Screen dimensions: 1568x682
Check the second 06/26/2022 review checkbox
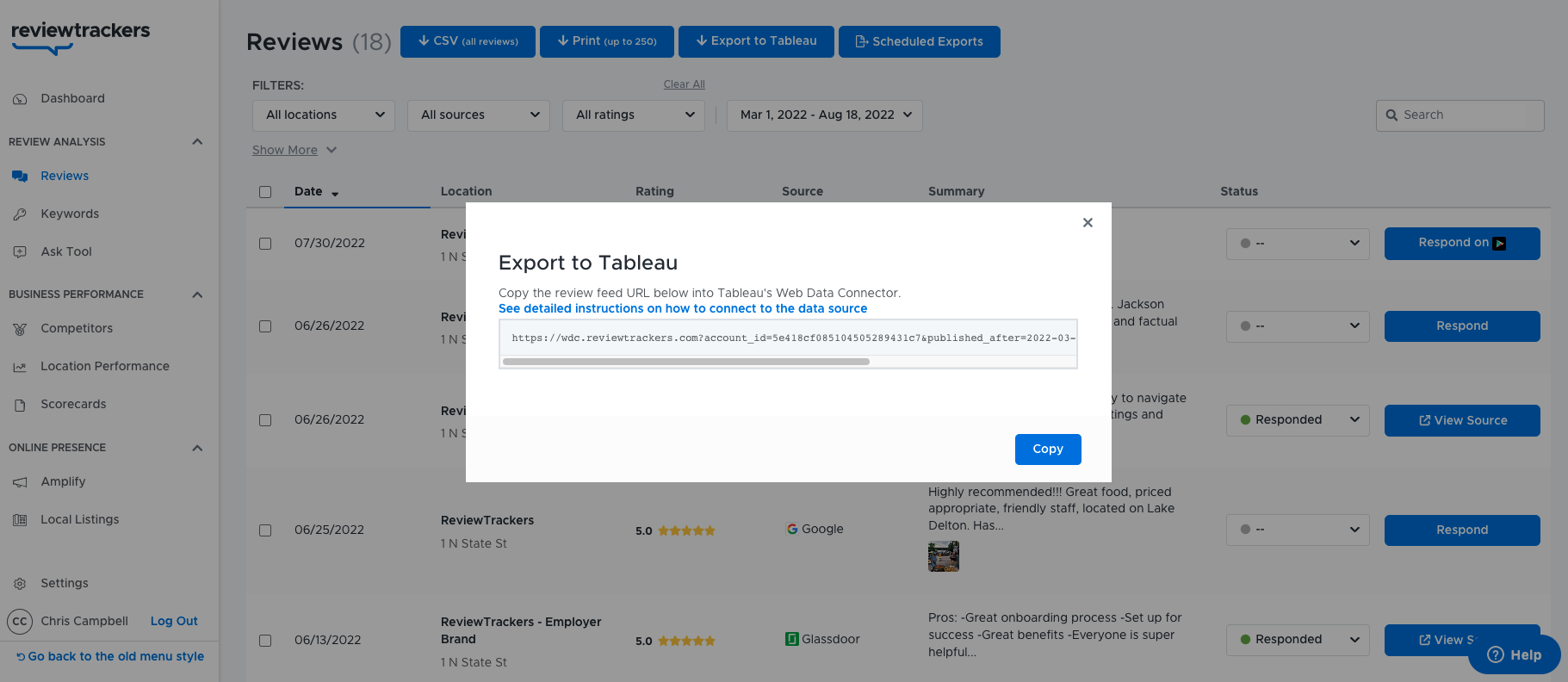click(265, 420)
